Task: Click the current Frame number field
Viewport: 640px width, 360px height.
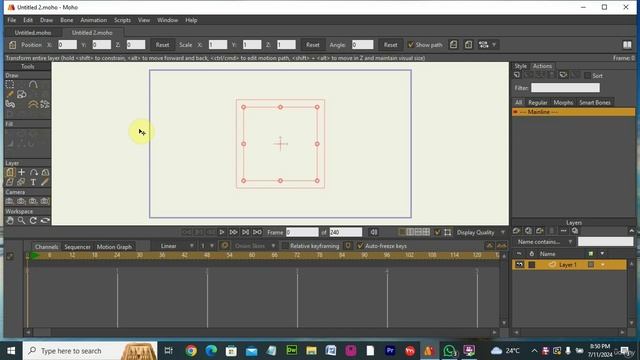Action: (302, 232)
